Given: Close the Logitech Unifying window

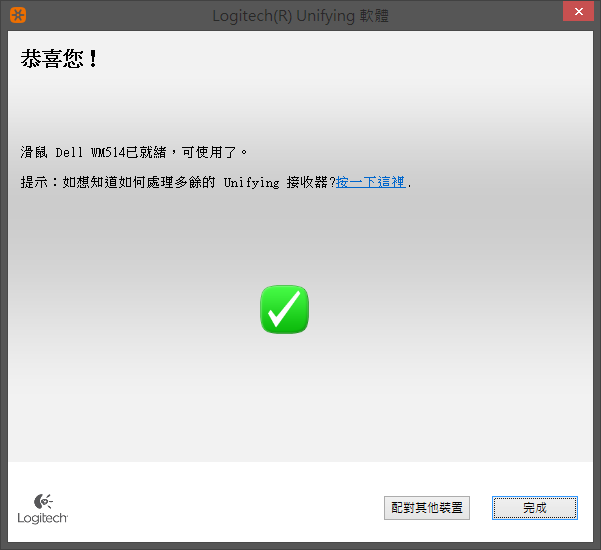Looking at the screenshot, I should (x=578, y=11).
